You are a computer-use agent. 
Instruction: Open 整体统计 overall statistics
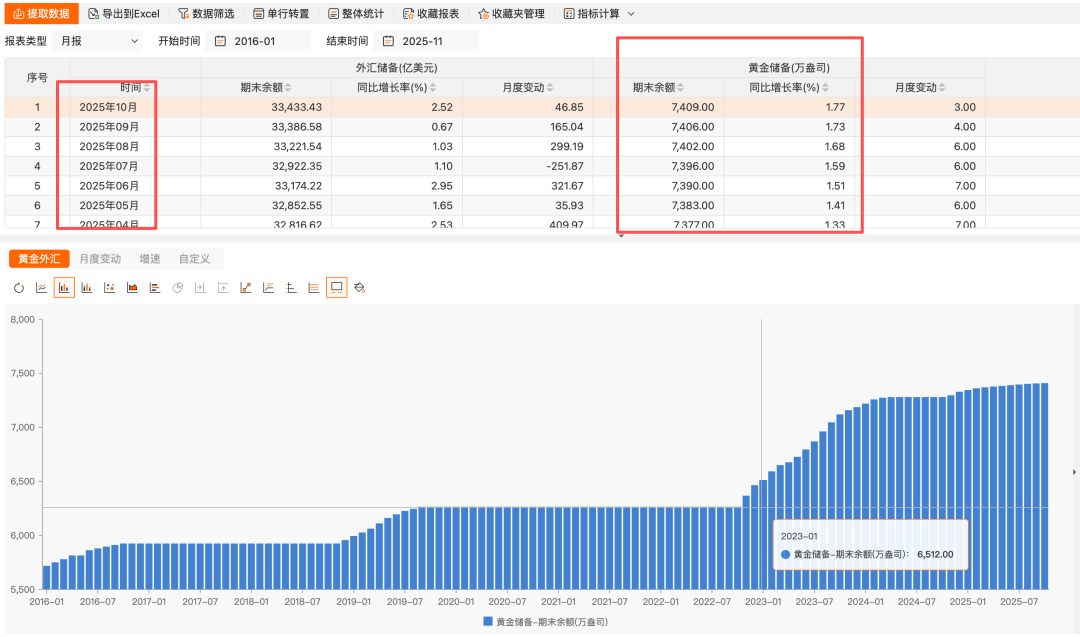point(356,14)
